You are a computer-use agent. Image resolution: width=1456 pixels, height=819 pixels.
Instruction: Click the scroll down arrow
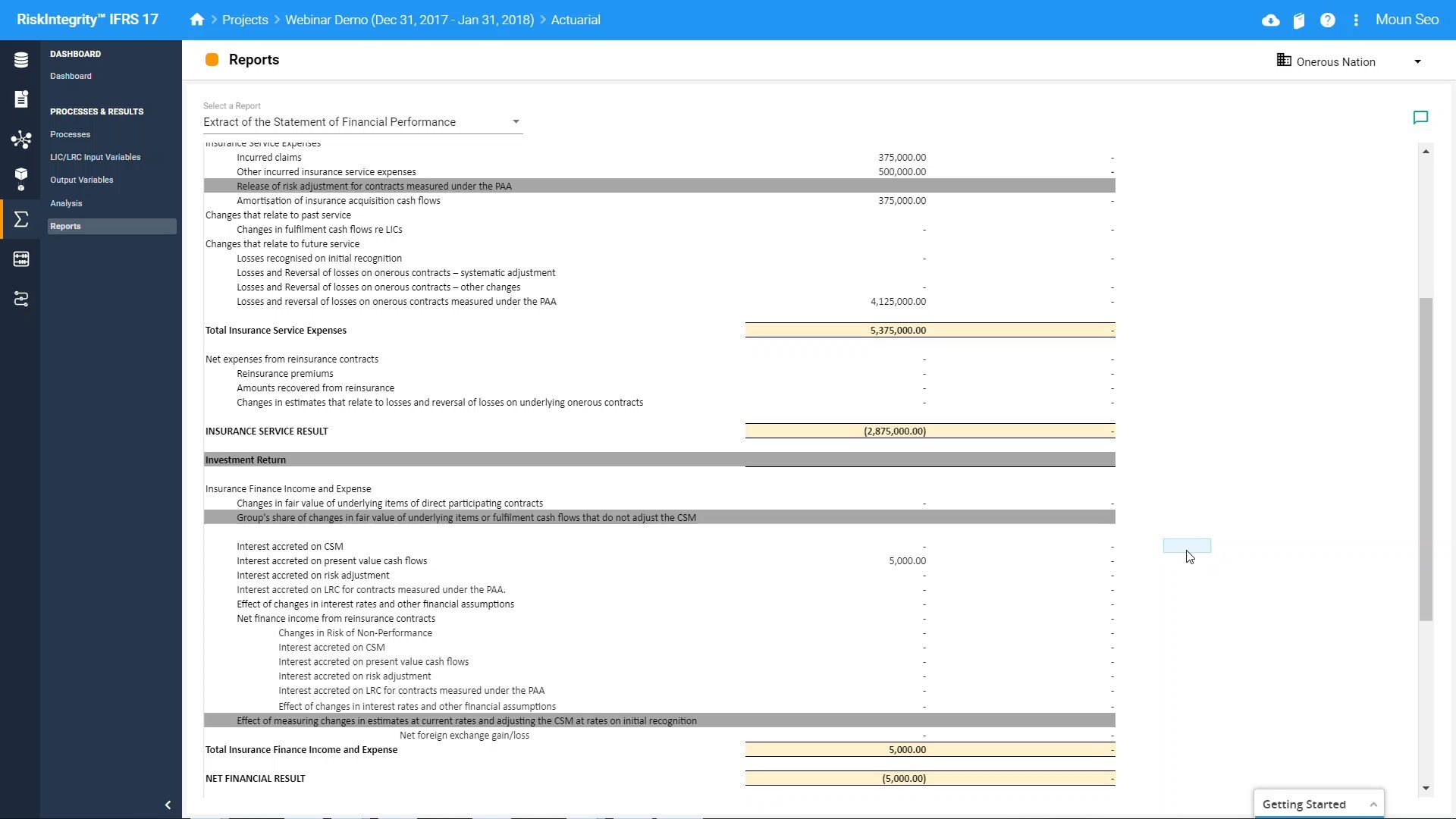1426,789
